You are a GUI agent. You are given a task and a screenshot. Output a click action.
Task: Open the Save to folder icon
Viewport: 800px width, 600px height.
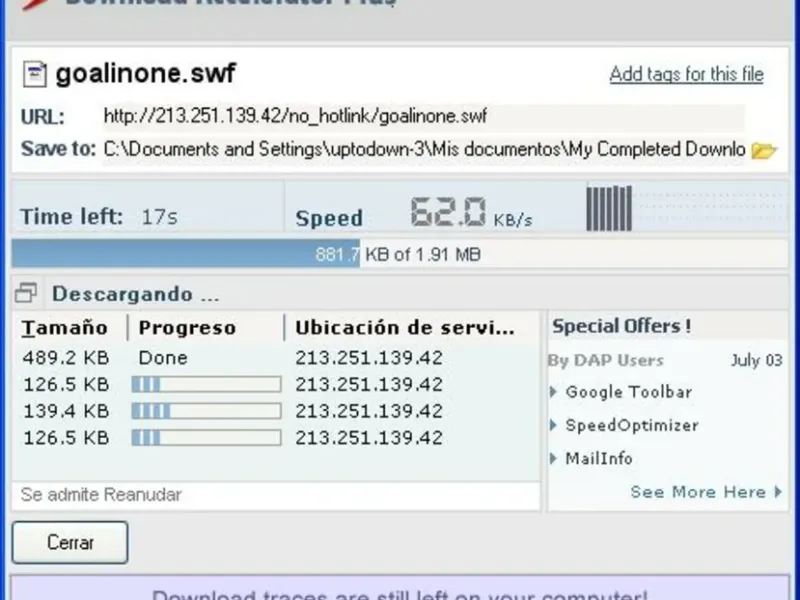point(764,151)
